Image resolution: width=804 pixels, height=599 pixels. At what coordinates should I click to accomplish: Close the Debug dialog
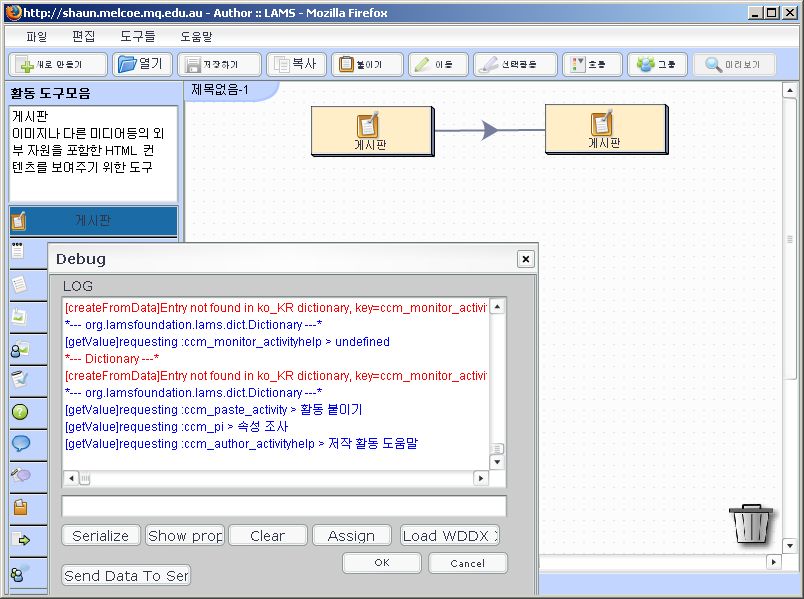[525, 259]
